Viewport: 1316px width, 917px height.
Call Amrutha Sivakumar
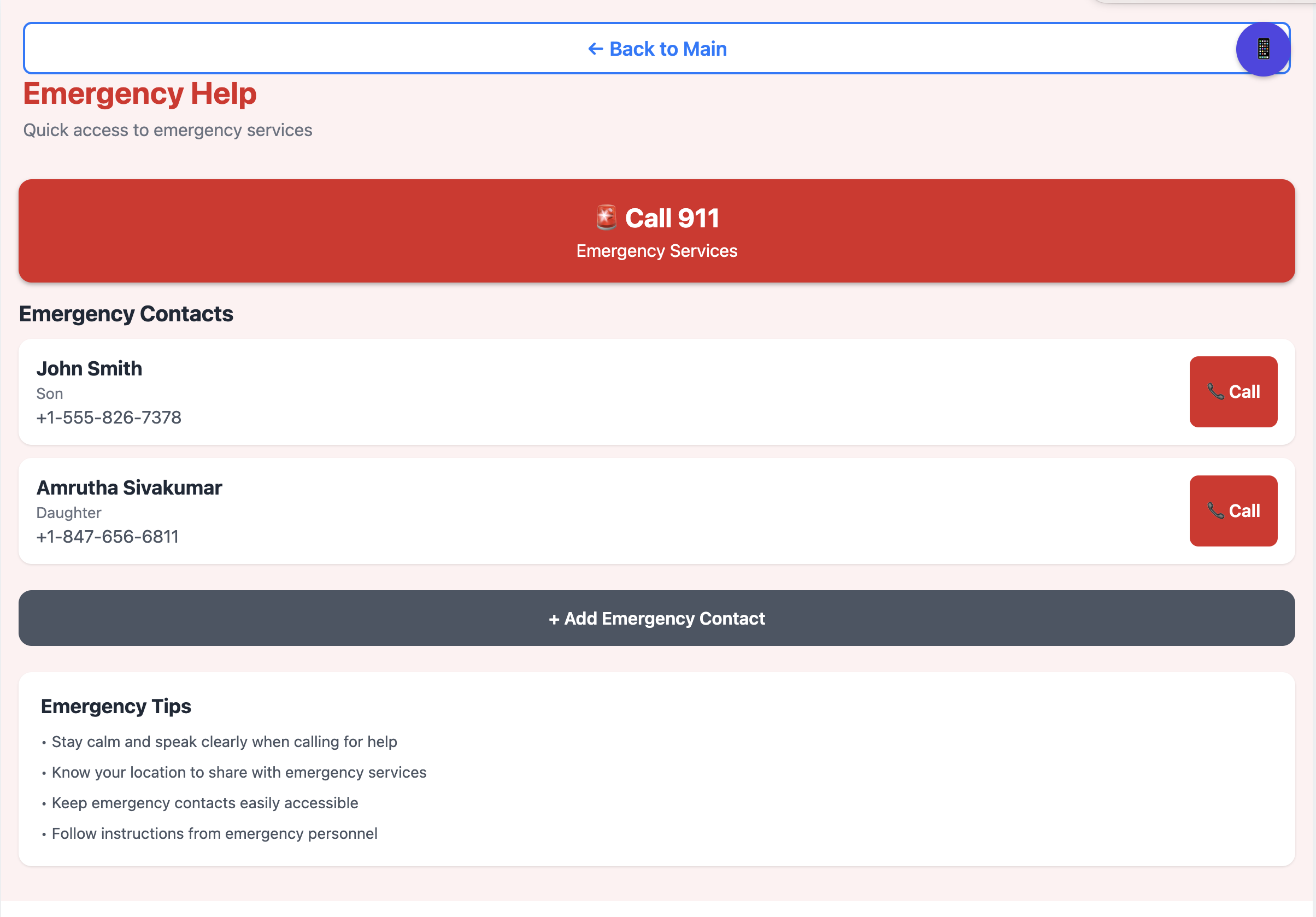click(1233, 510)
